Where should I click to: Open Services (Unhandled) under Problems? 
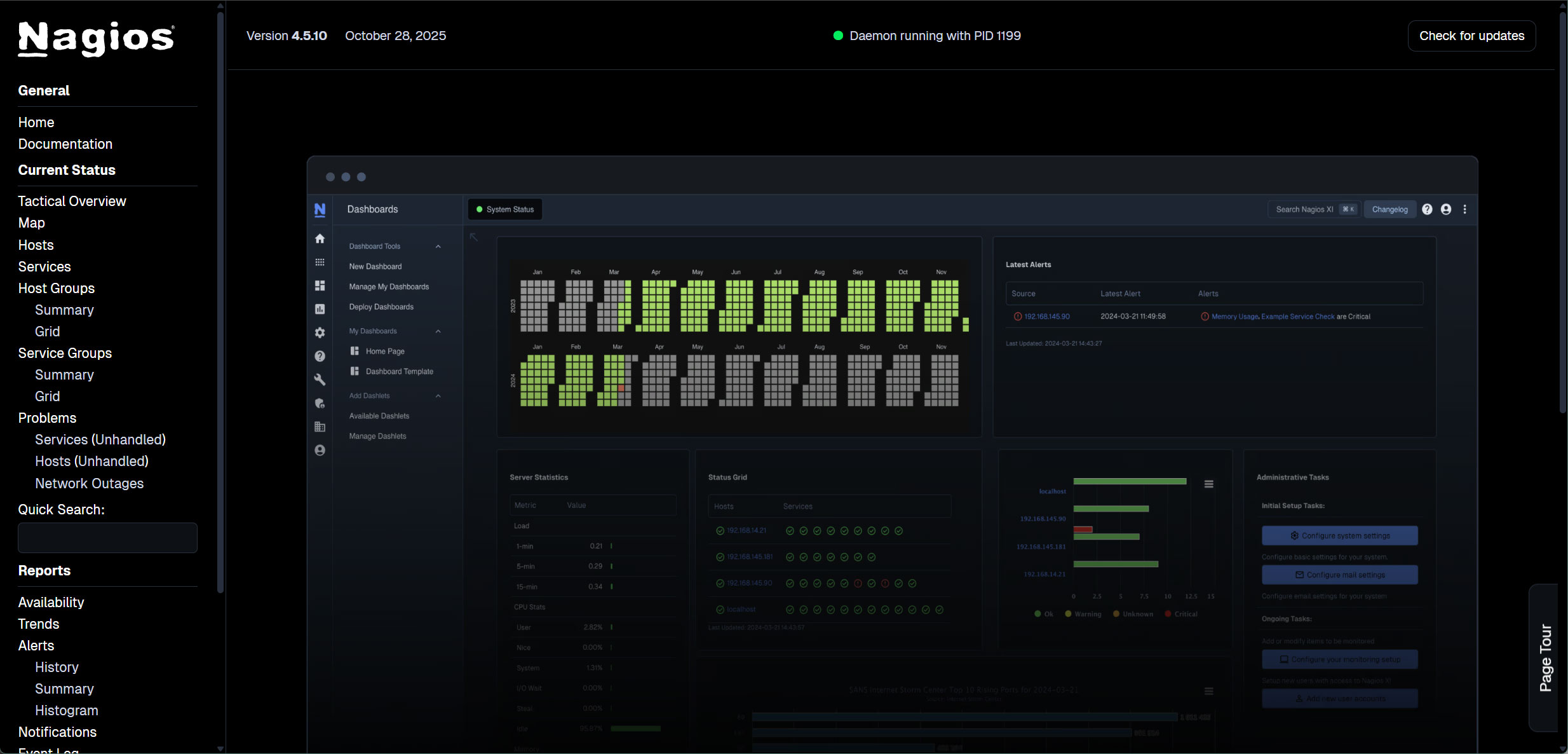tap(100, 440)
